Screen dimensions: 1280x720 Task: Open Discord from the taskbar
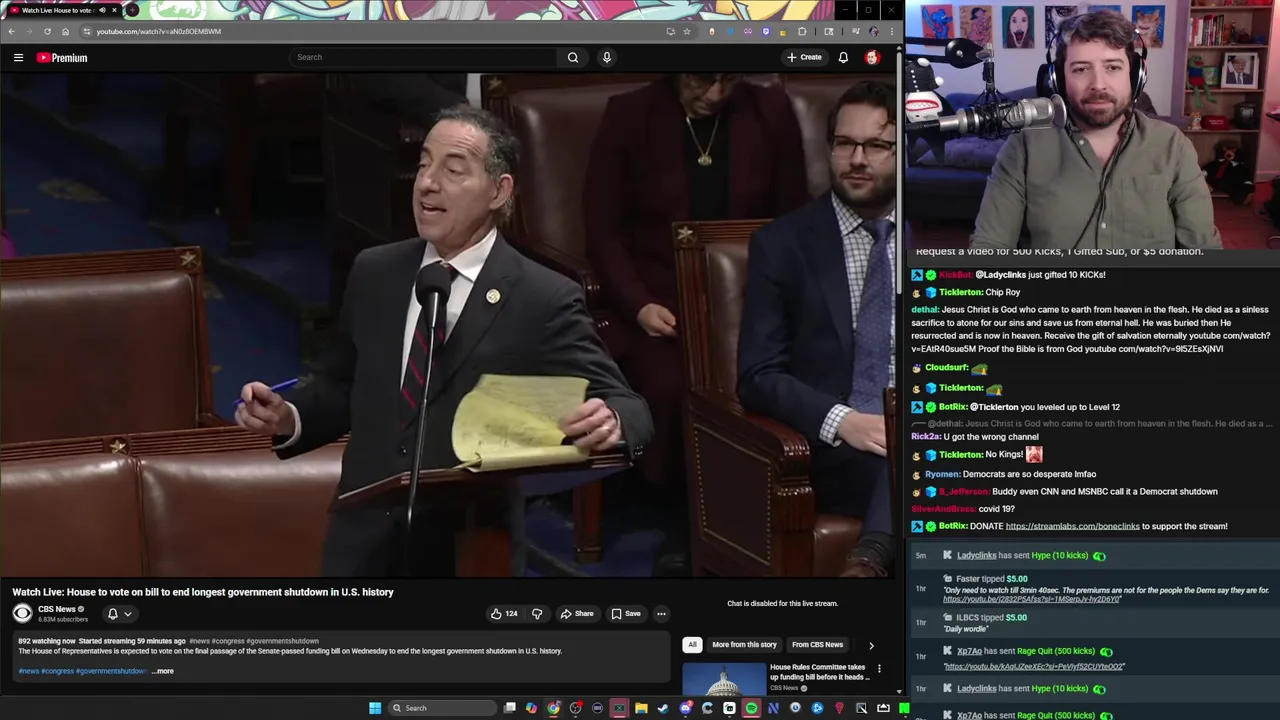click(x=685, y=708)
